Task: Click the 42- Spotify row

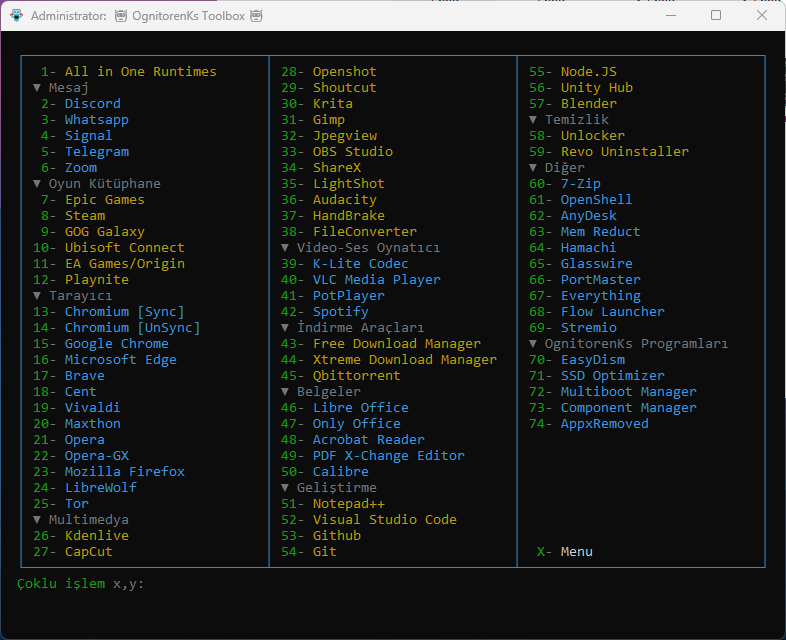Action: tap(325, 312)
